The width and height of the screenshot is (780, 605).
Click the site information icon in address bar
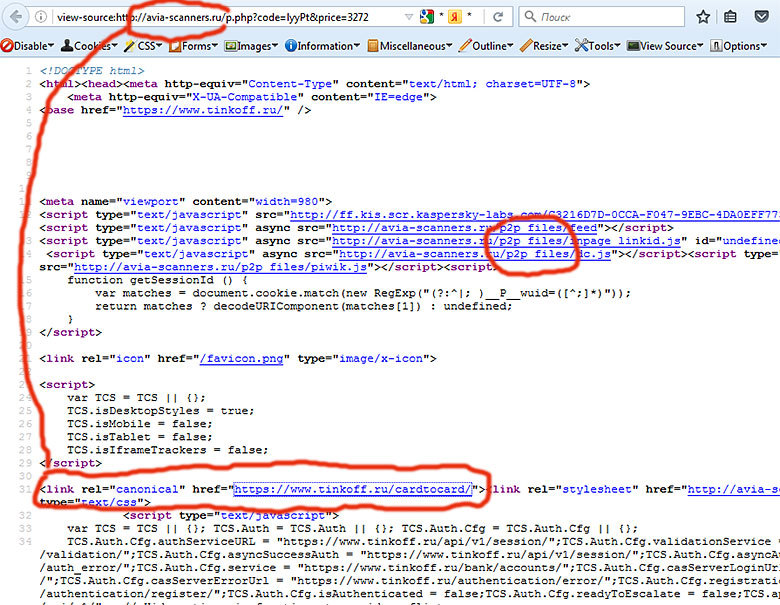(41, 17)
